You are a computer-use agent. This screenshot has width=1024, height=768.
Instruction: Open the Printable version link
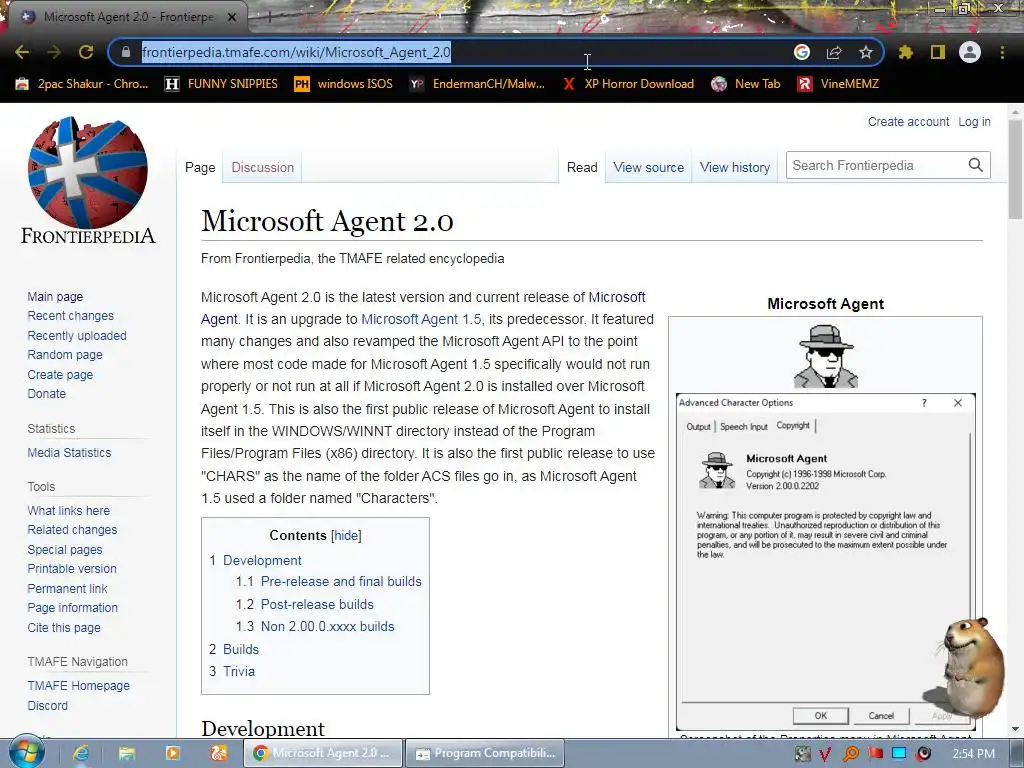pos(72,568)
